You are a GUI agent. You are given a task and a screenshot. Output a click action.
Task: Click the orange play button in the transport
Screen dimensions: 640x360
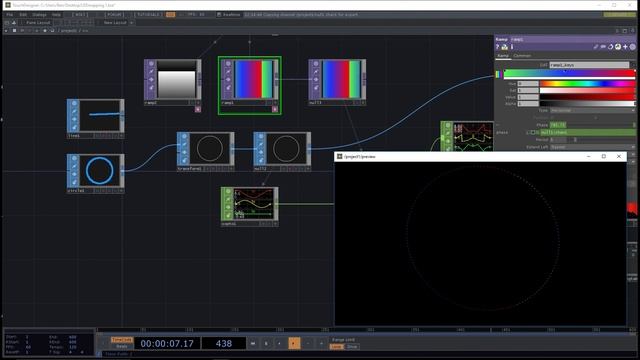click(x=294, y=344)
